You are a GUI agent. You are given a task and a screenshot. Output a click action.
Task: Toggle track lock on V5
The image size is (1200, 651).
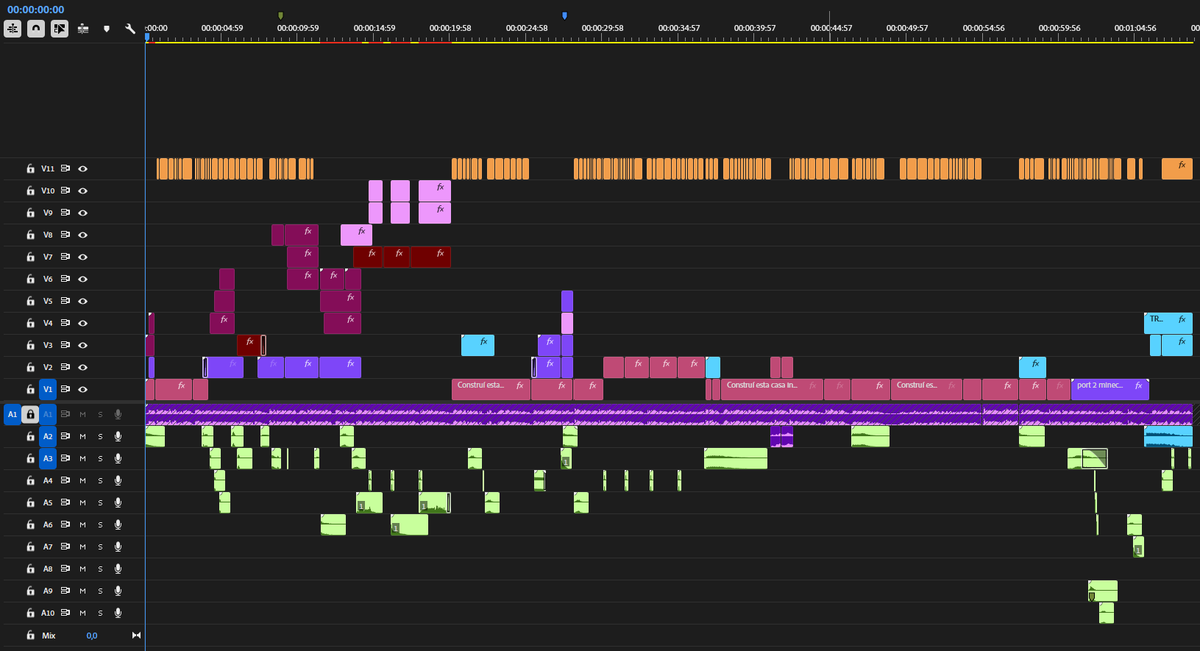pos(31,300)
